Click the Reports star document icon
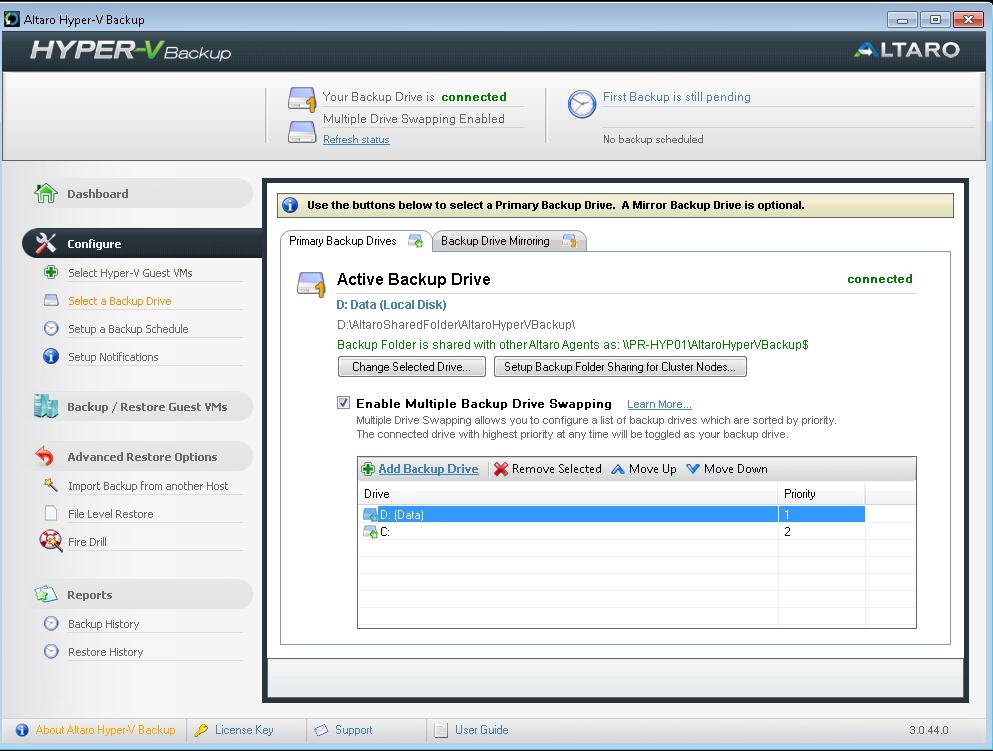The height and width of the screenshot is (751, 993). (46, 594)
